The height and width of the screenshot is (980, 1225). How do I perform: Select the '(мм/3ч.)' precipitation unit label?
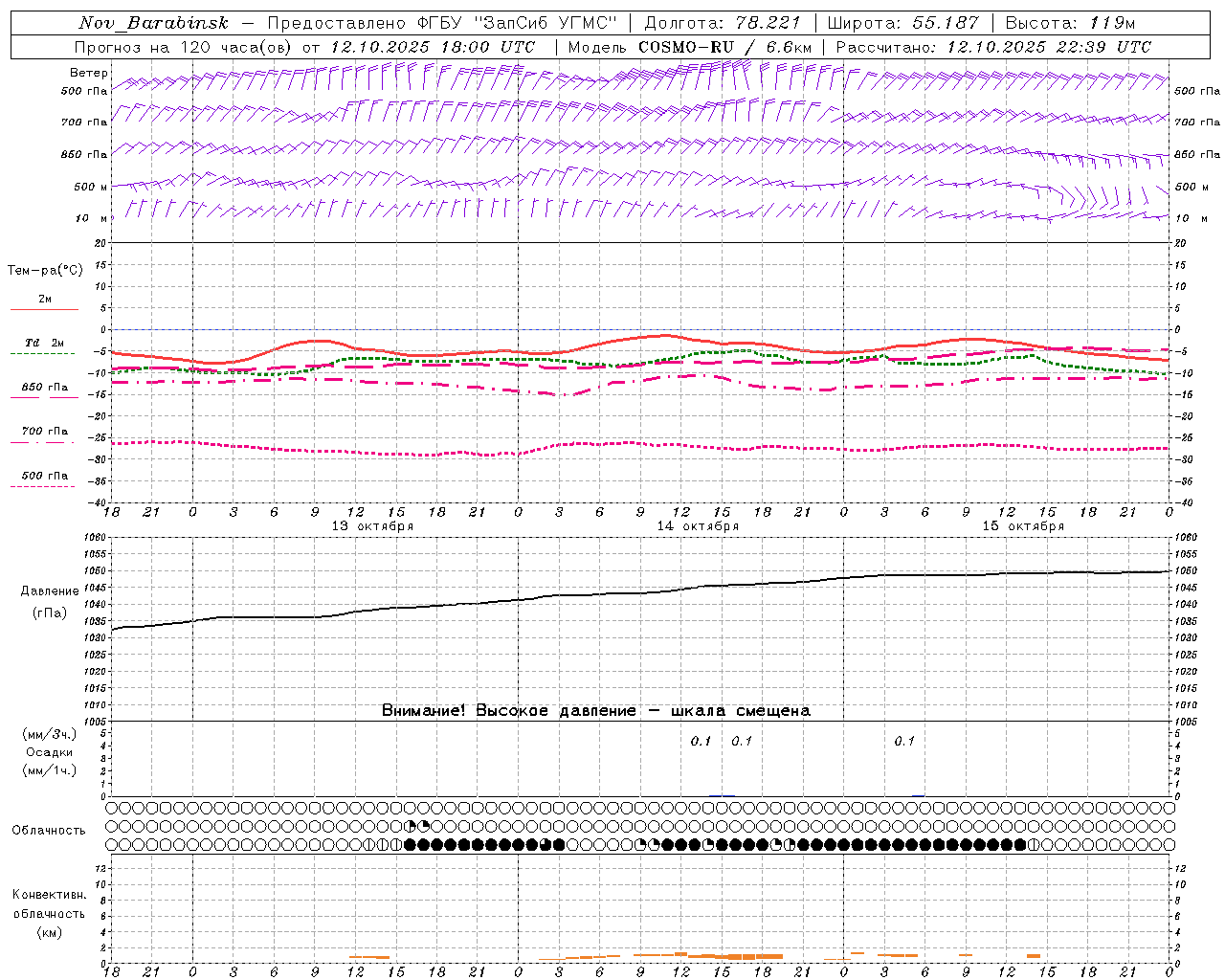point(49,734)
